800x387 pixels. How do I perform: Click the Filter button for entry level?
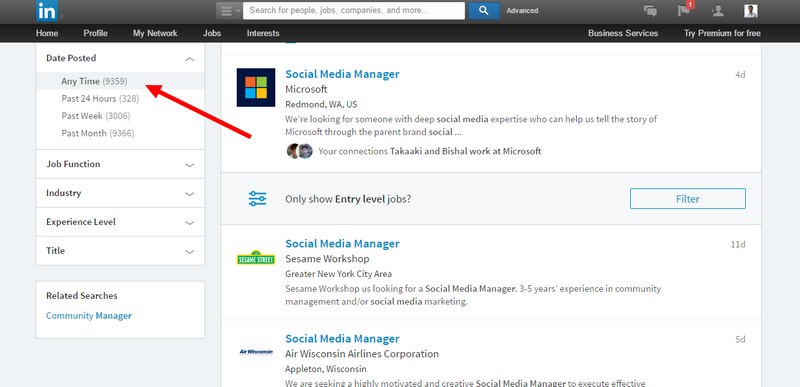tap(688, 199)
